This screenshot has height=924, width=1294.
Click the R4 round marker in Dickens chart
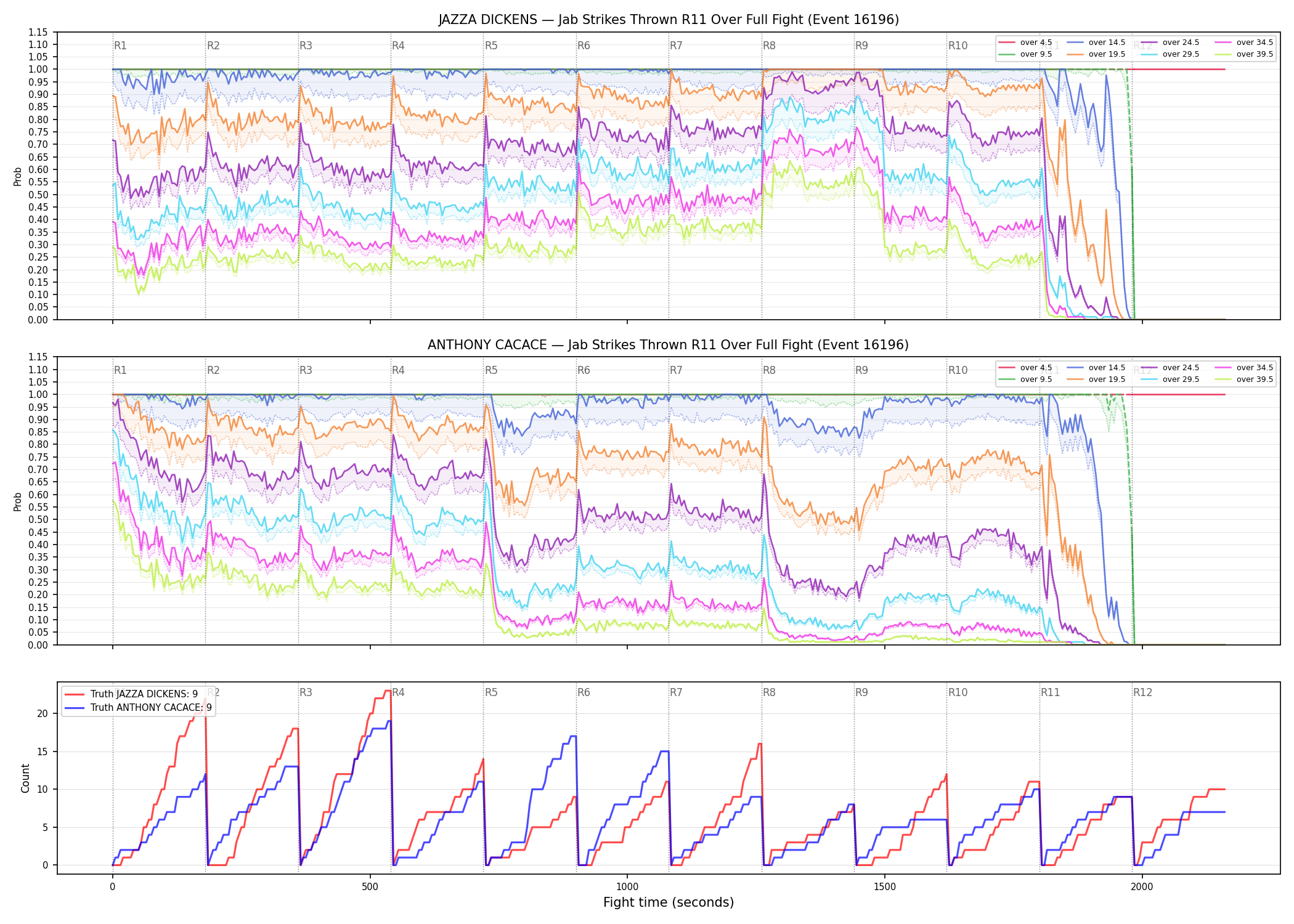tap(398, 46)
